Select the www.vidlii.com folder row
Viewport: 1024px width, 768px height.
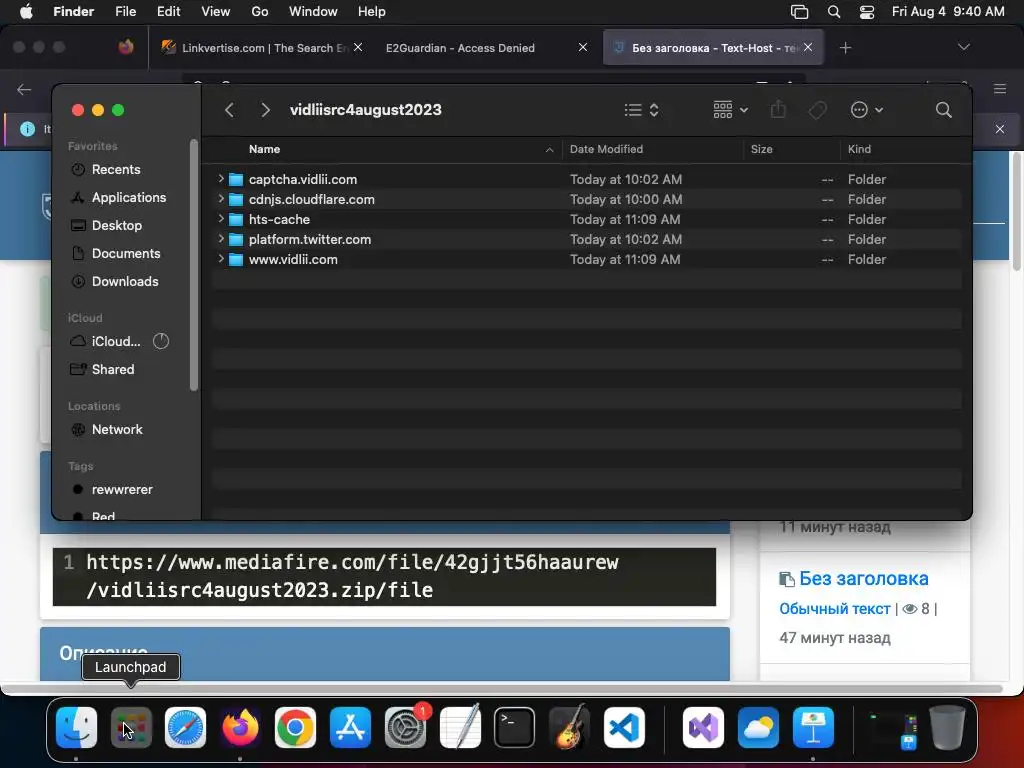point(586,259)
